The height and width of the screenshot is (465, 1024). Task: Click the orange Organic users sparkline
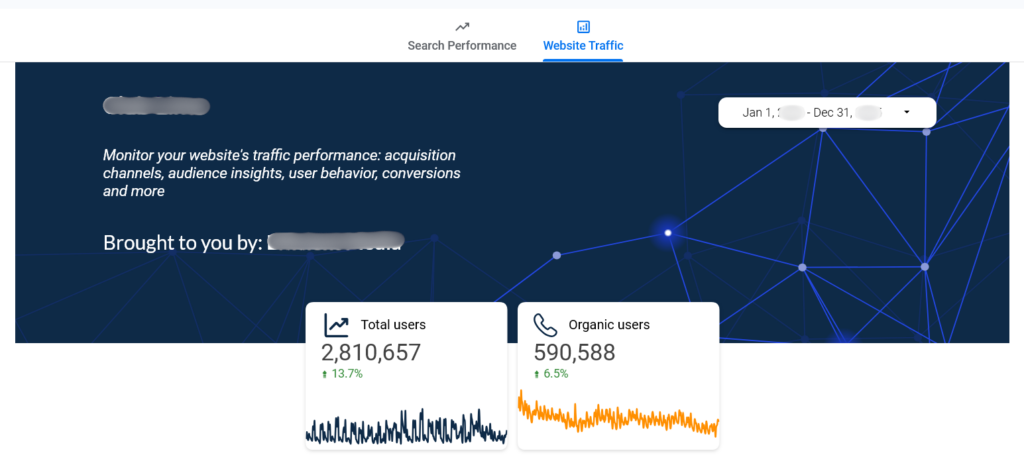[x=618, y=413]
